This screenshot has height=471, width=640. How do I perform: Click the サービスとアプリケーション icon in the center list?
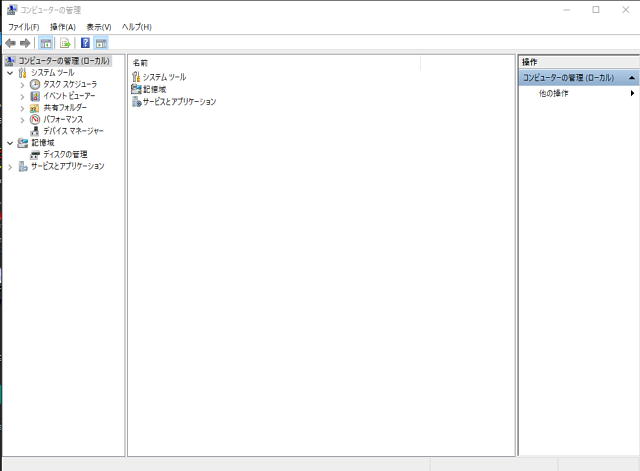click(136, 102)
